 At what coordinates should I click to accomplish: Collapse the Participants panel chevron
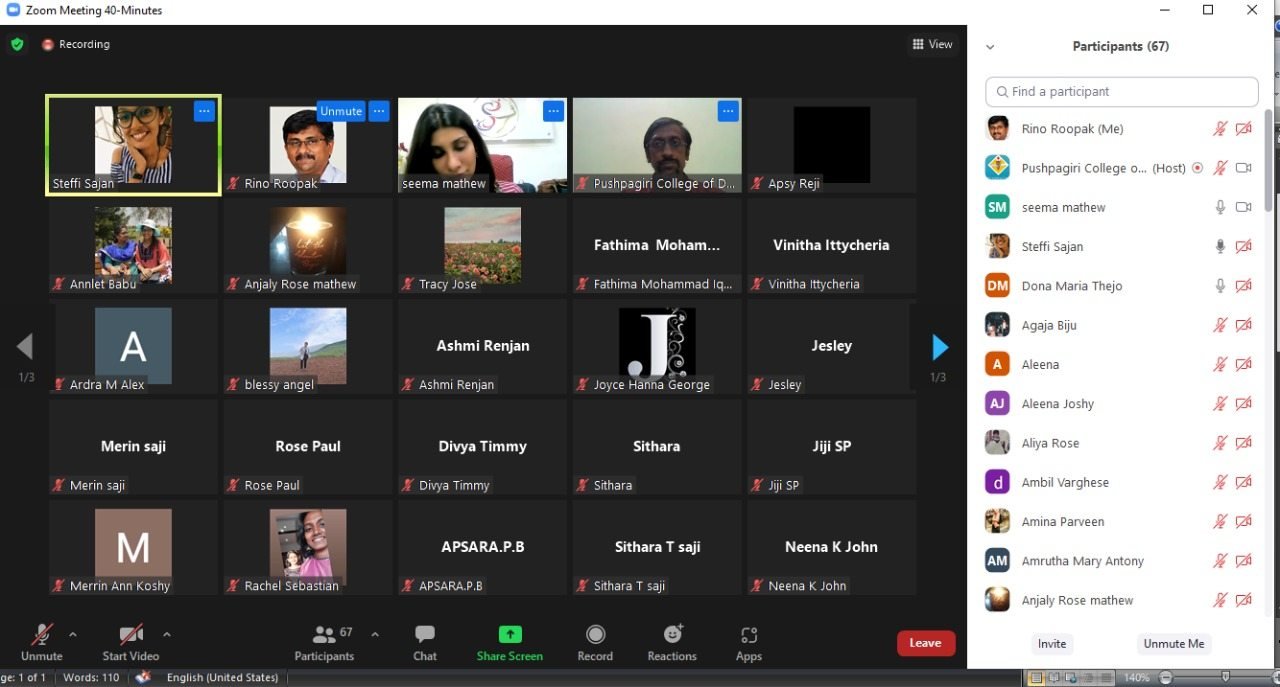pyautogui.click(x=990, y=46)
